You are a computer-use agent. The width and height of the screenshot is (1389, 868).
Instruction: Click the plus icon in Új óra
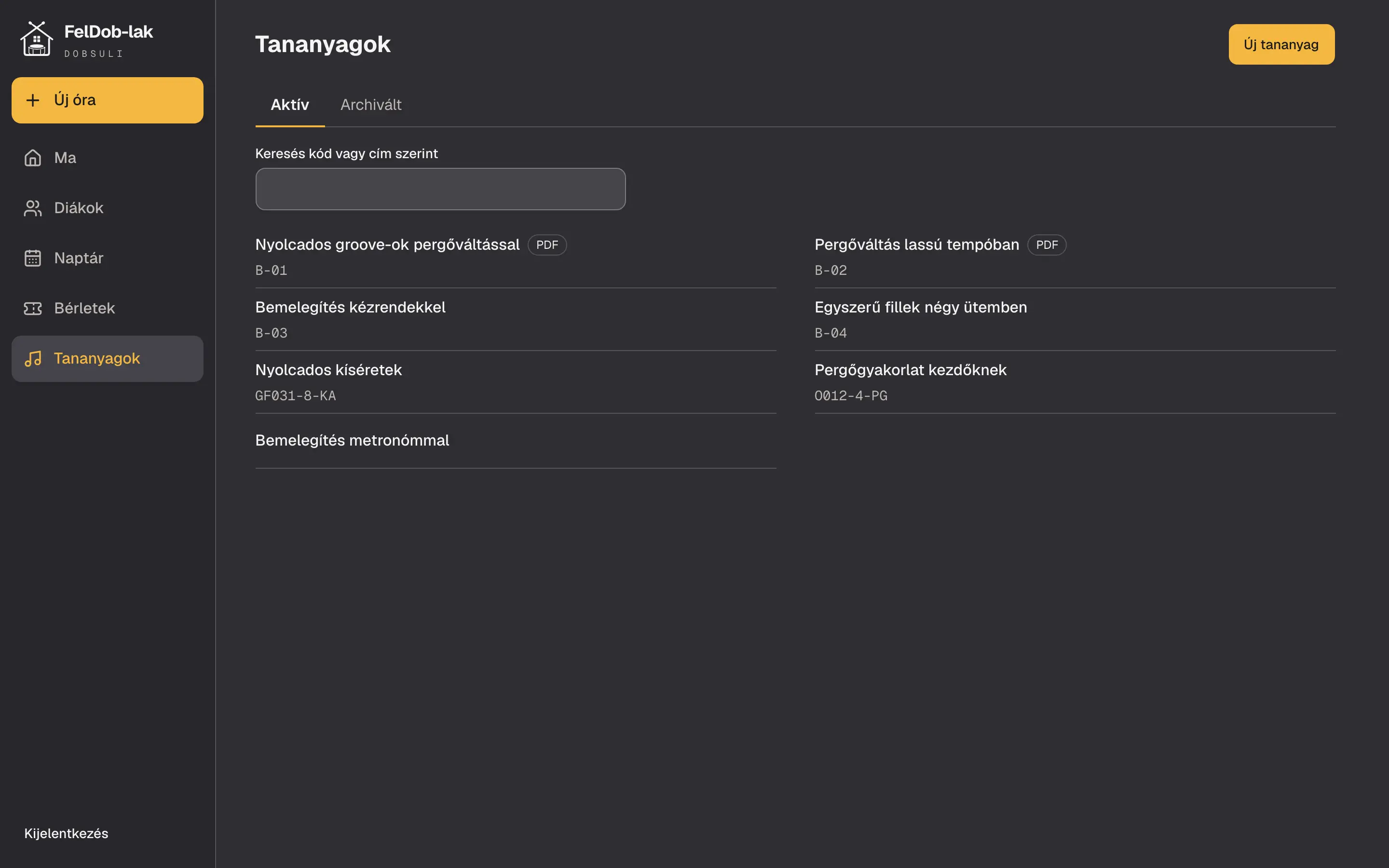coord(33,100)
